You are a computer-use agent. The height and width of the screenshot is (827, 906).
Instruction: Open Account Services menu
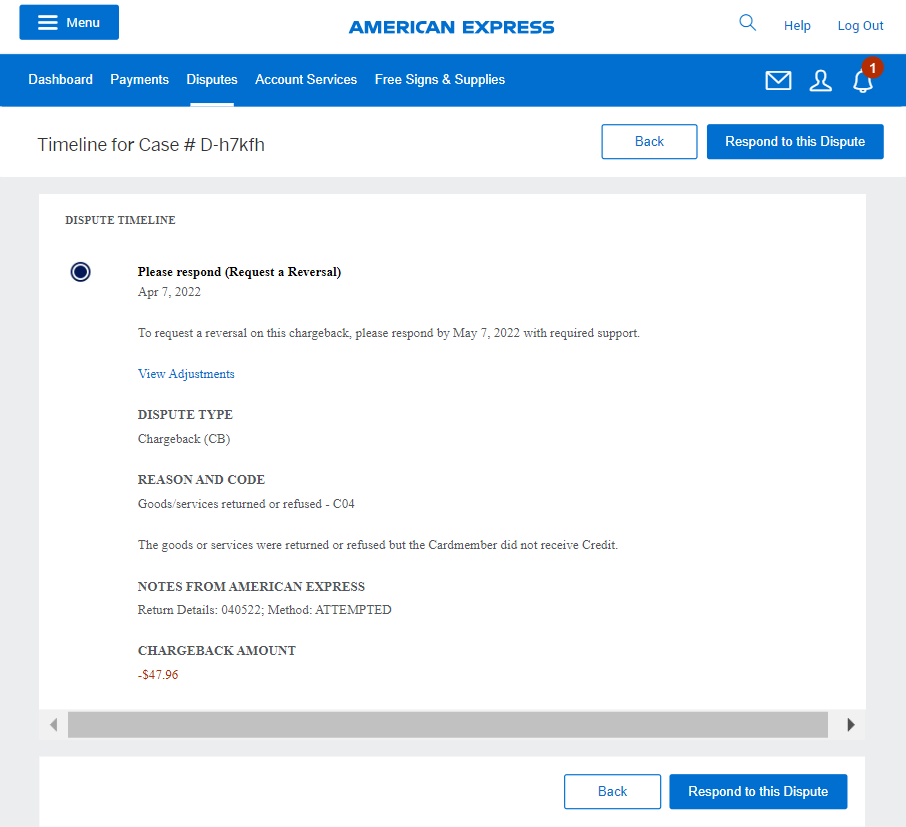pos(306,80)
